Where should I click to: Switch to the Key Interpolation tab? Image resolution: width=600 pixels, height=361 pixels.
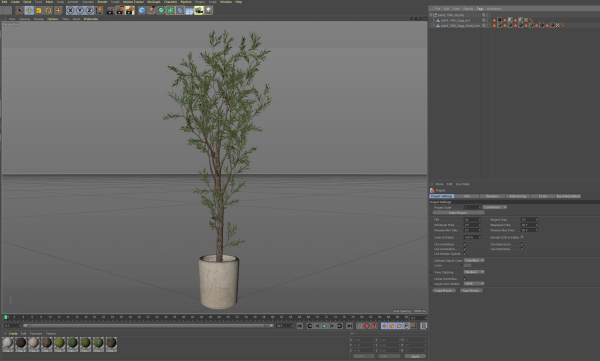click(568, 196)
